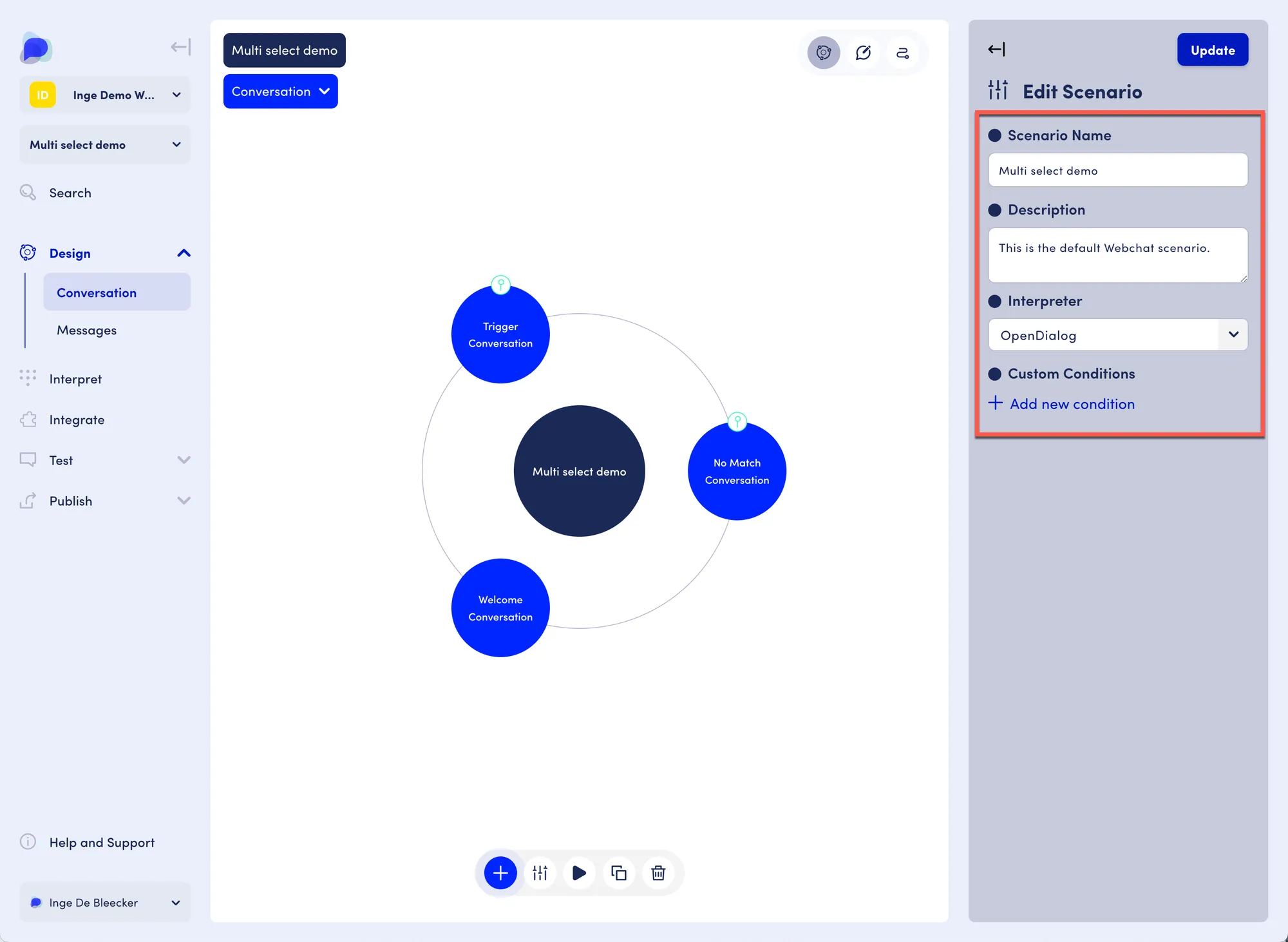Screen dimensions: 1288x942
Task: Open the Interpreter OpenDialog dropdown
Action: pyautogui.click(x=1118, y=335)
